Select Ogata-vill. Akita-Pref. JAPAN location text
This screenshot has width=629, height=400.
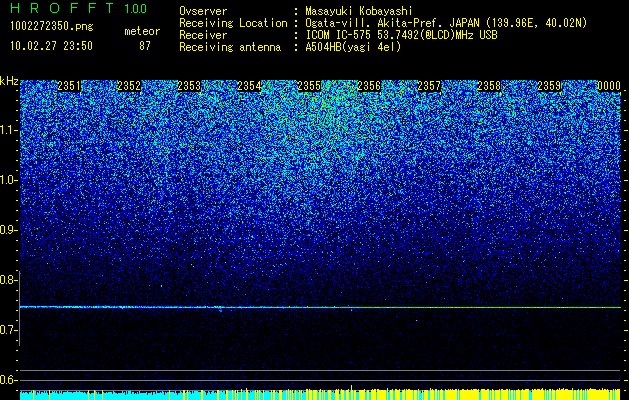point(446,23)
